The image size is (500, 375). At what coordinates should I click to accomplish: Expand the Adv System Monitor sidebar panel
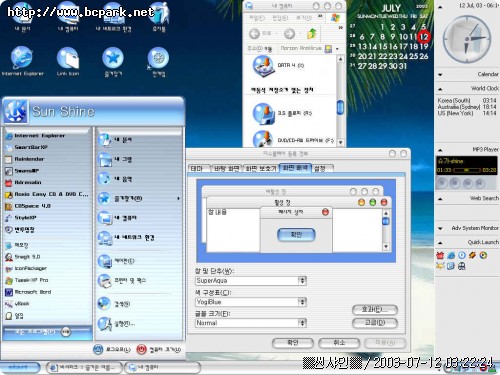point(440,229)
